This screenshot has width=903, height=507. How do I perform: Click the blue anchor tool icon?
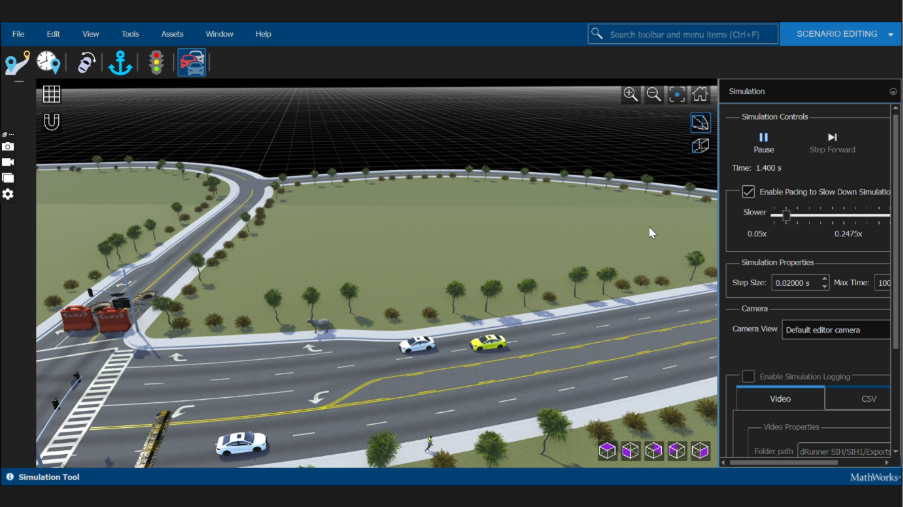(120, 63)
